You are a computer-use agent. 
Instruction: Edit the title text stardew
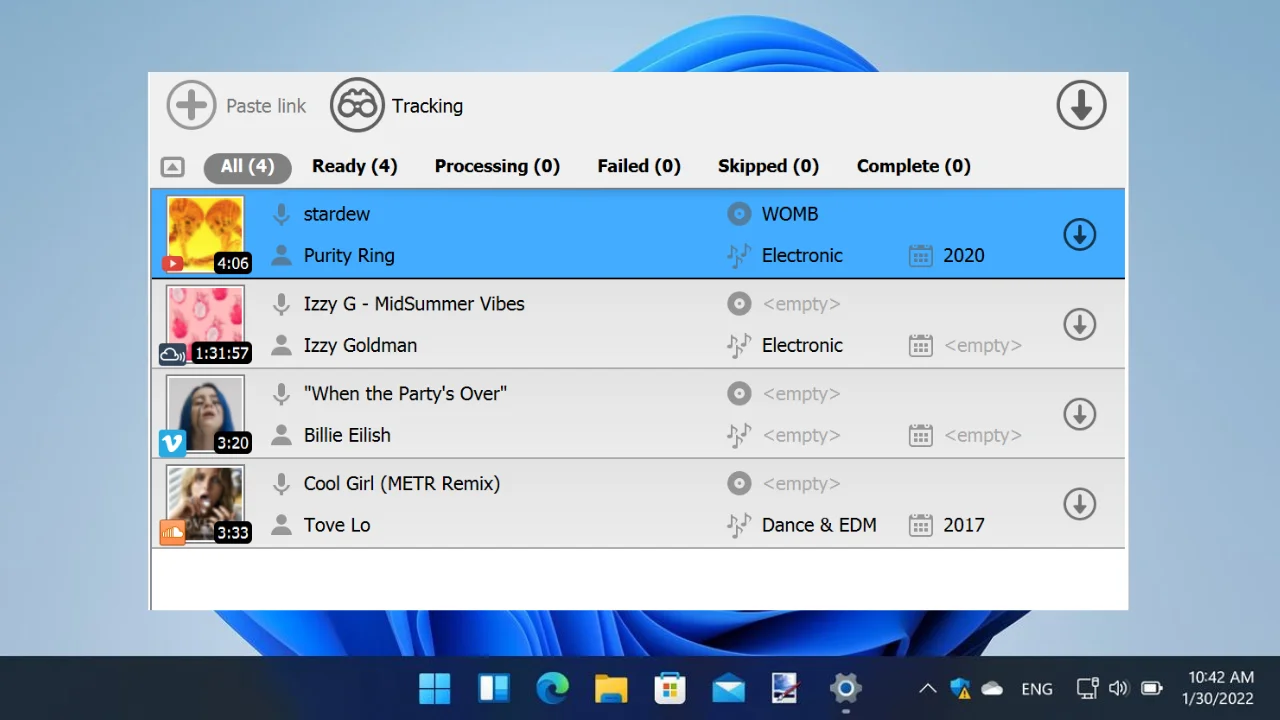337,214
